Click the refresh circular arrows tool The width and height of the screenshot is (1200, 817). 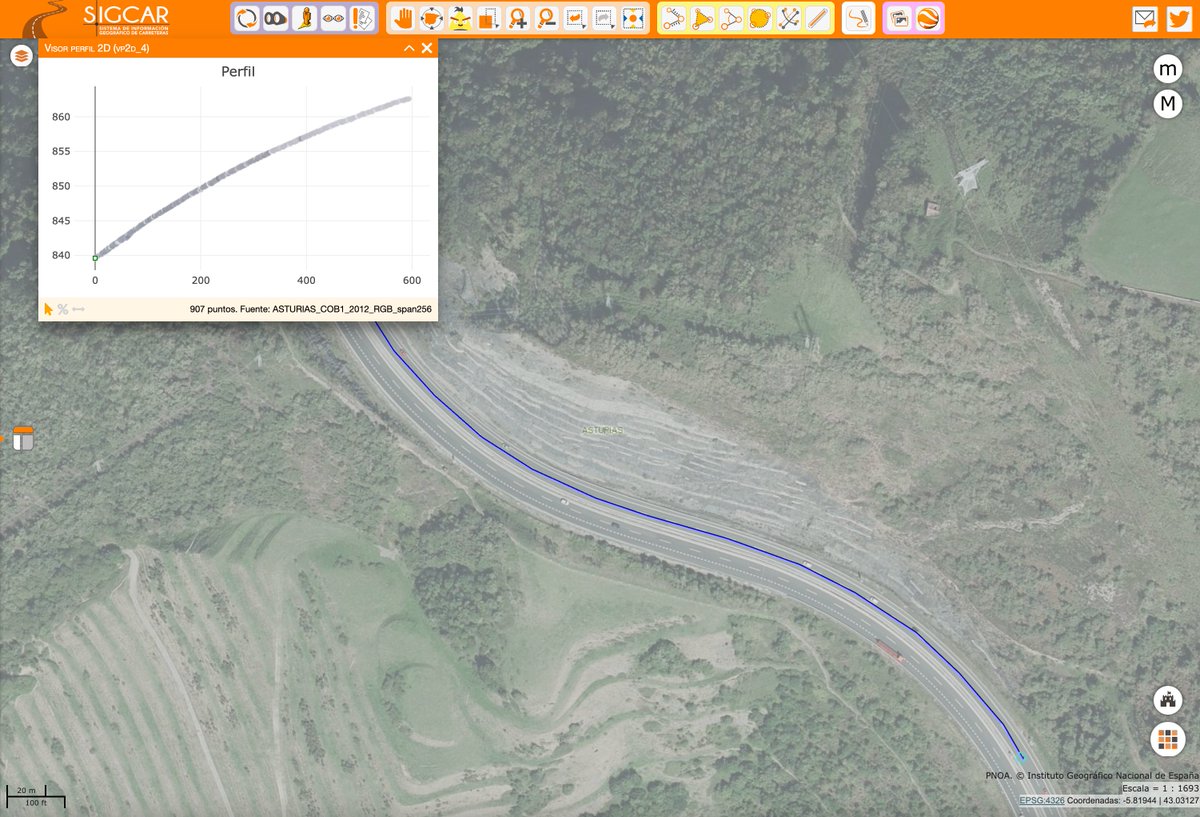coord(246,18)
